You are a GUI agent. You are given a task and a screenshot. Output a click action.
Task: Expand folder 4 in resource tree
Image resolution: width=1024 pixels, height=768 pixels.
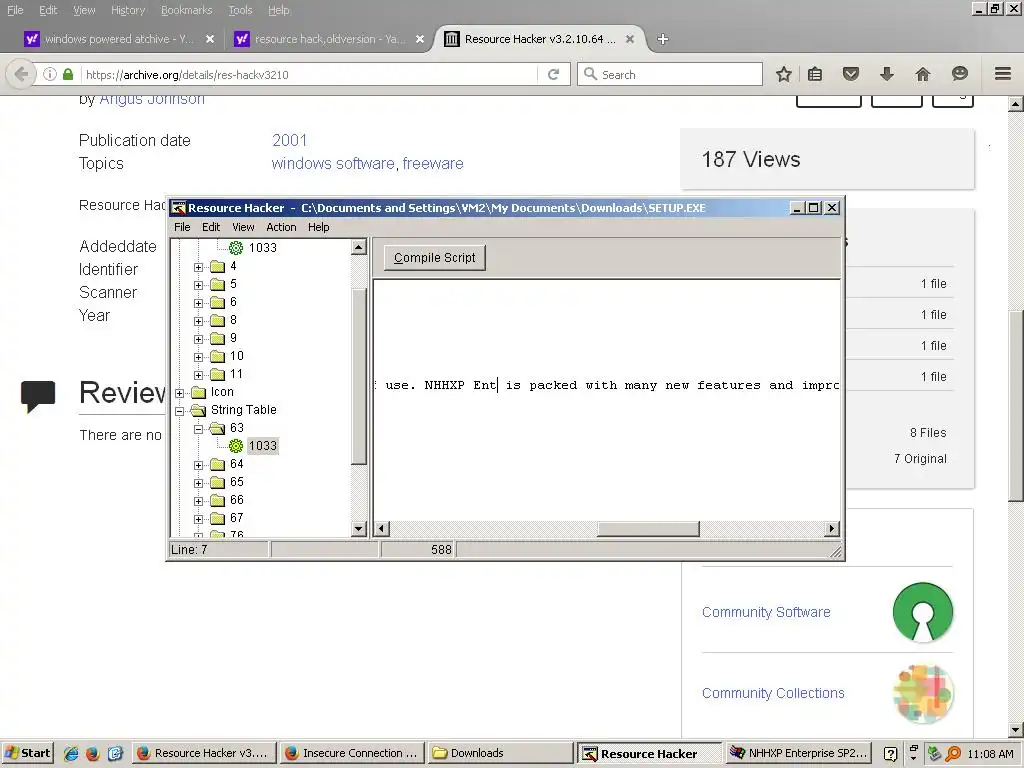coord(199,267)
